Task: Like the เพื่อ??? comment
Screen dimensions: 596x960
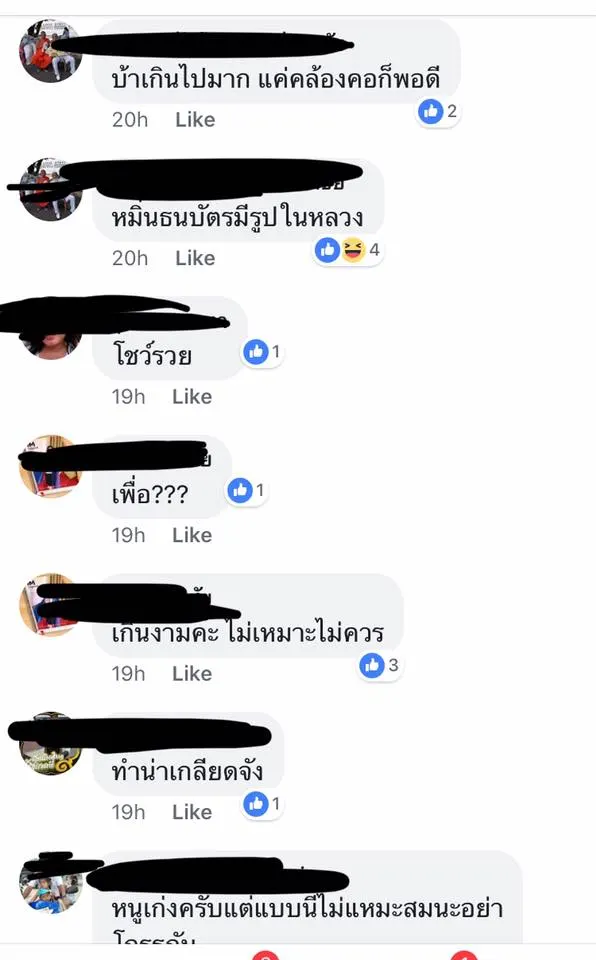Action: coord(192,535)
